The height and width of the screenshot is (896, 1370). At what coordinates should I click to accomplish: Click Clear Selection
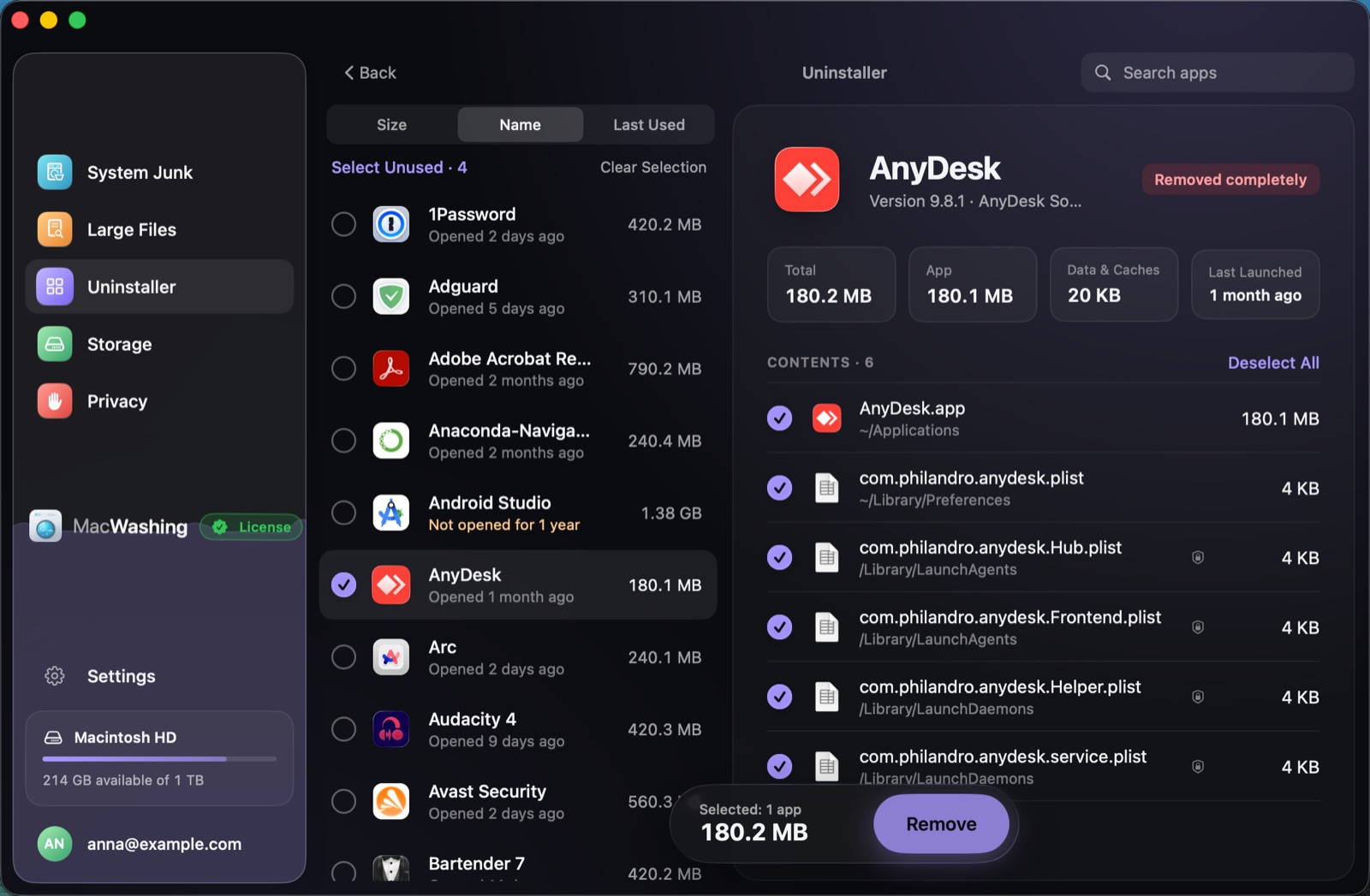653,168
